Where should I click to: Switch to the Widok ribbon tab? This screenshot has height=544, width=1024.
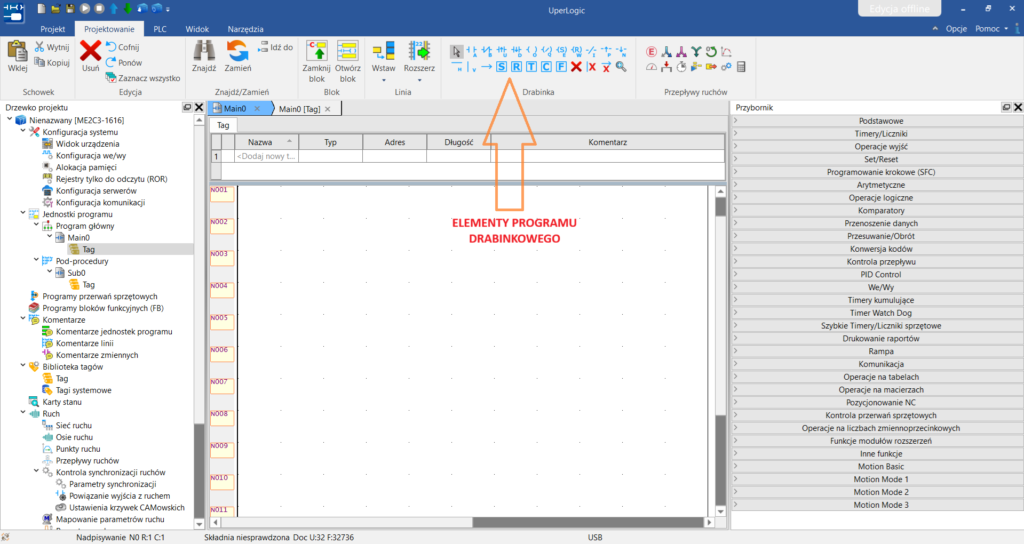pyautogui.click(x=197, y=29)
